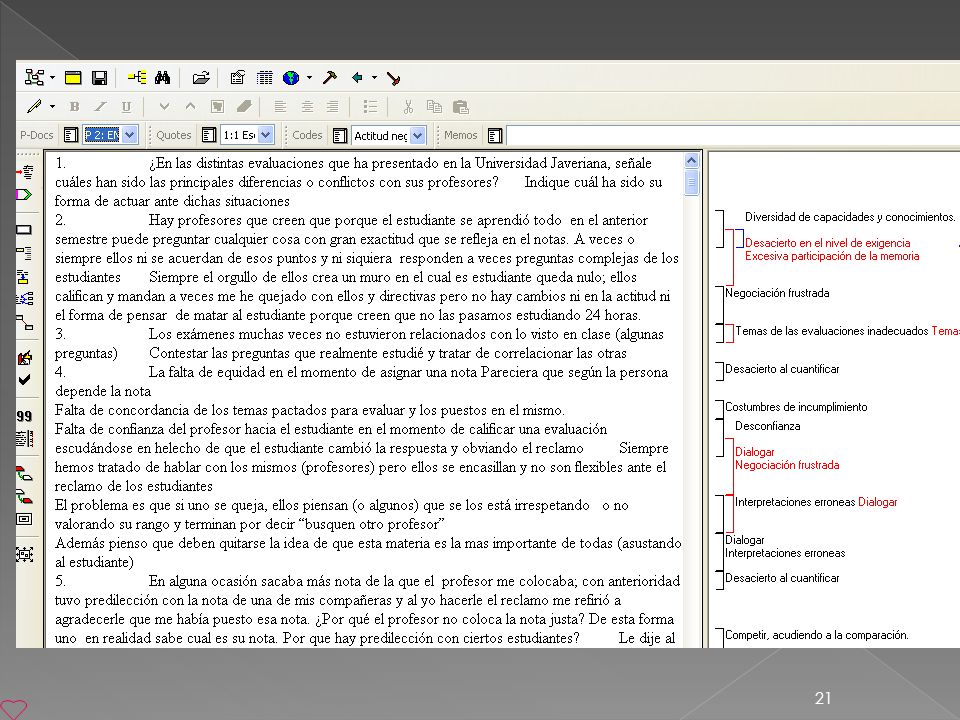
Task: Click the black checkmark sidebar icon
Action: click(x=24, y=380)
